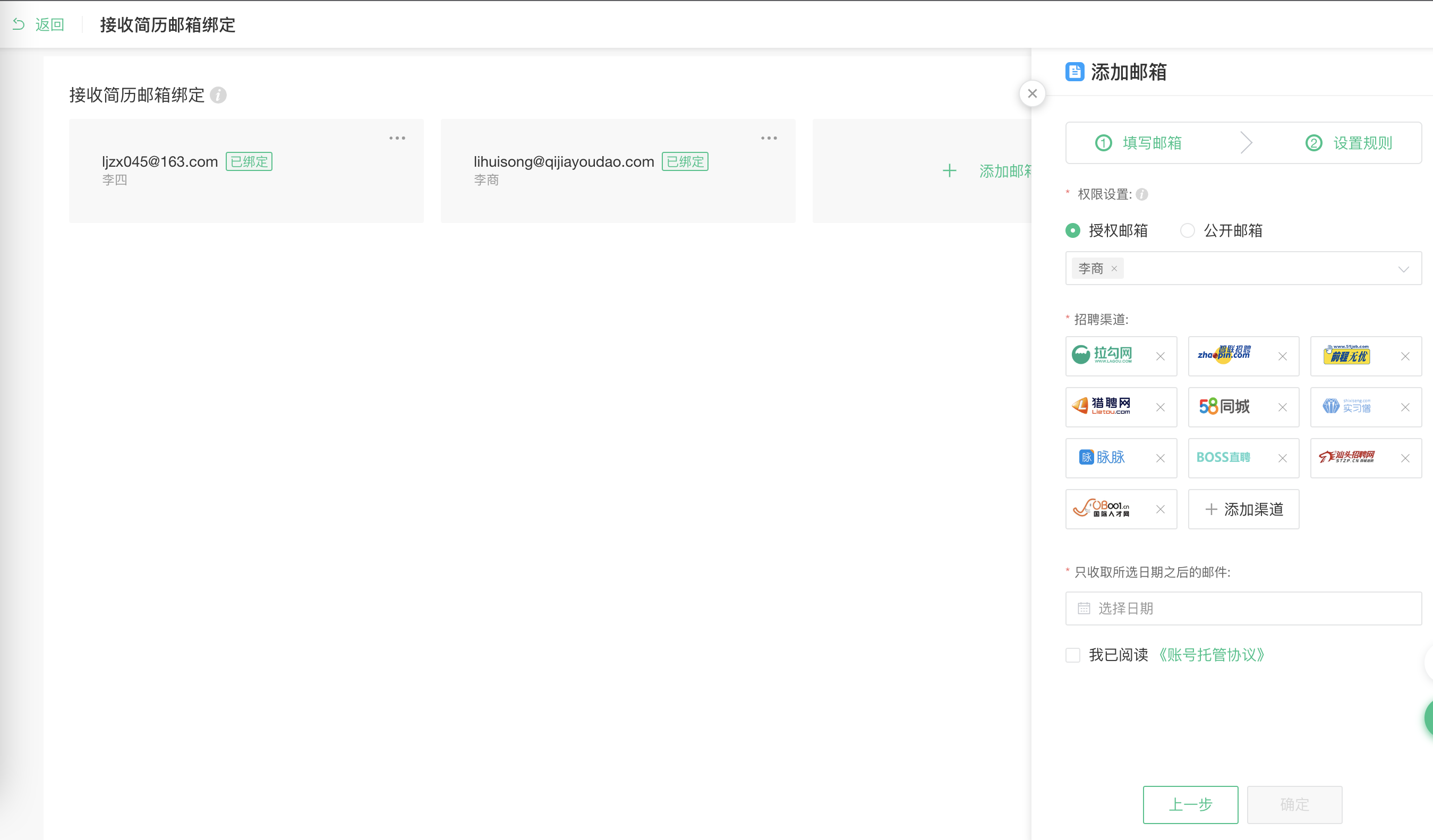1433x840 pixels.
Task: Remove the BOSS直聘 channel
Action: pyautogui.click(x=1282, y=458)
